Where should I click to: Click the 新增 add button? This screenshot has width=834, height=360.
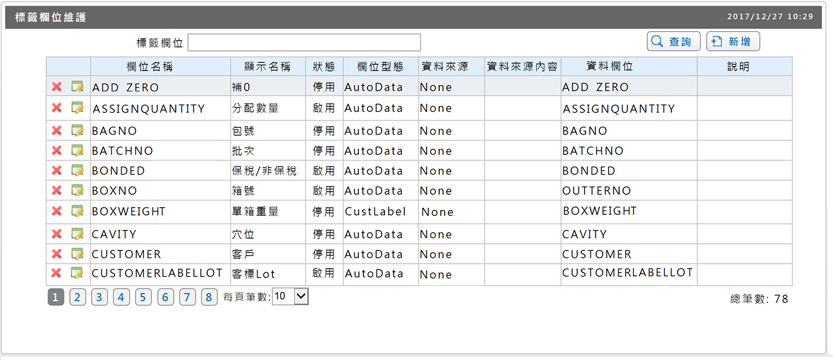pos(732,41)
